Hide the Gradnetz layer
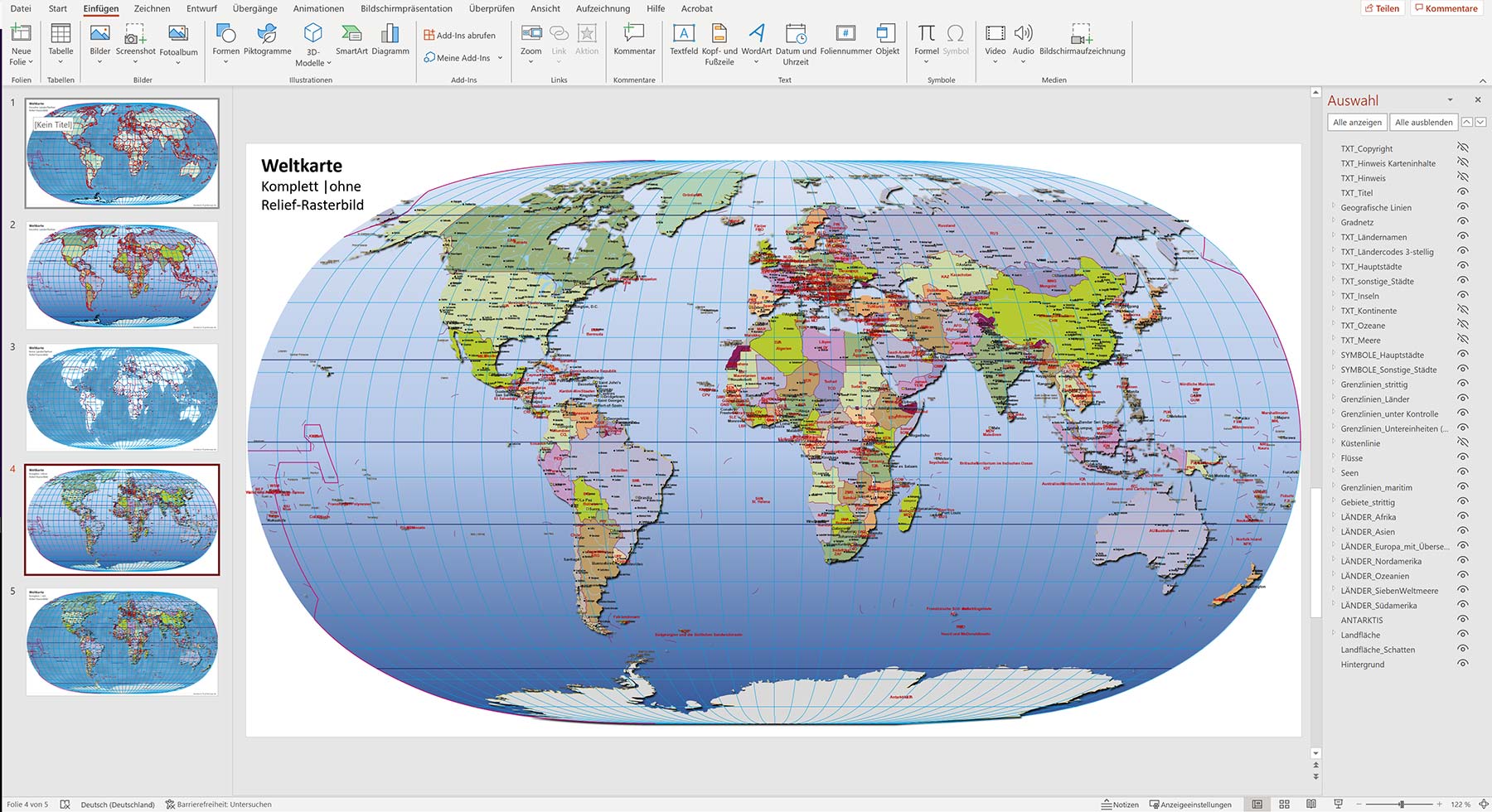Screen dimensions: 1492x812 pyautogui.click(x=1461, y=222)
